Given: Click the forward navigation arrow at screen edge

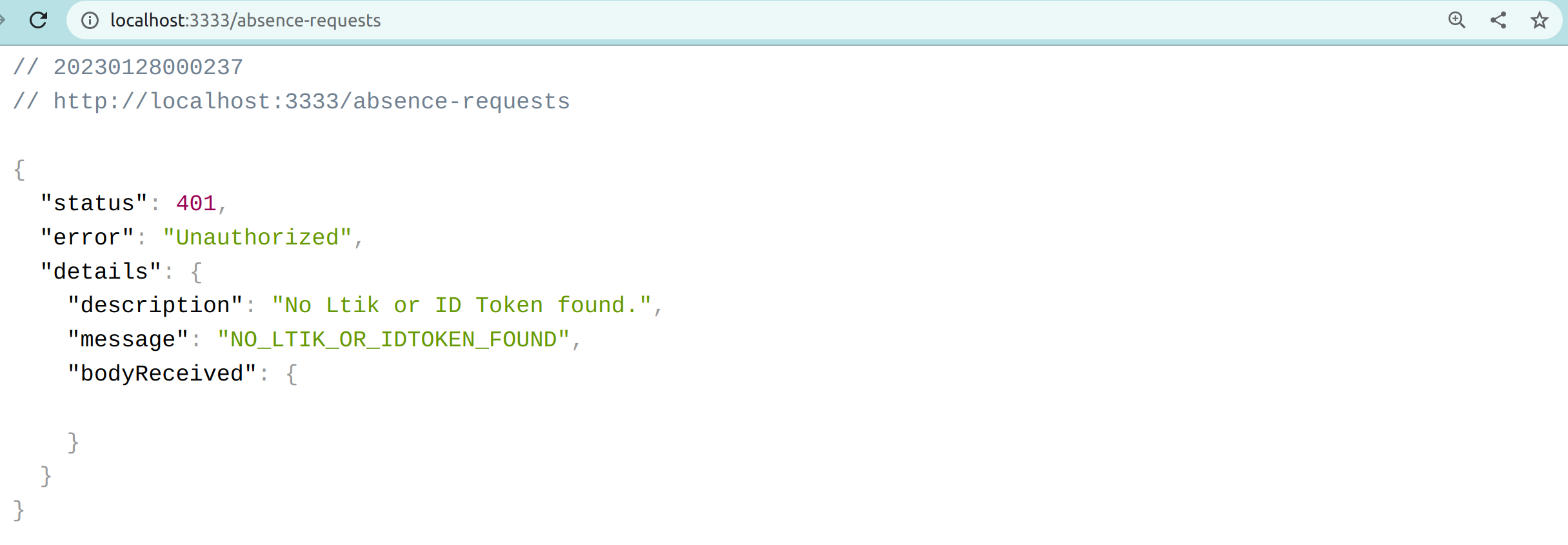Looking at the screenshot, I should tap(5, 20).
